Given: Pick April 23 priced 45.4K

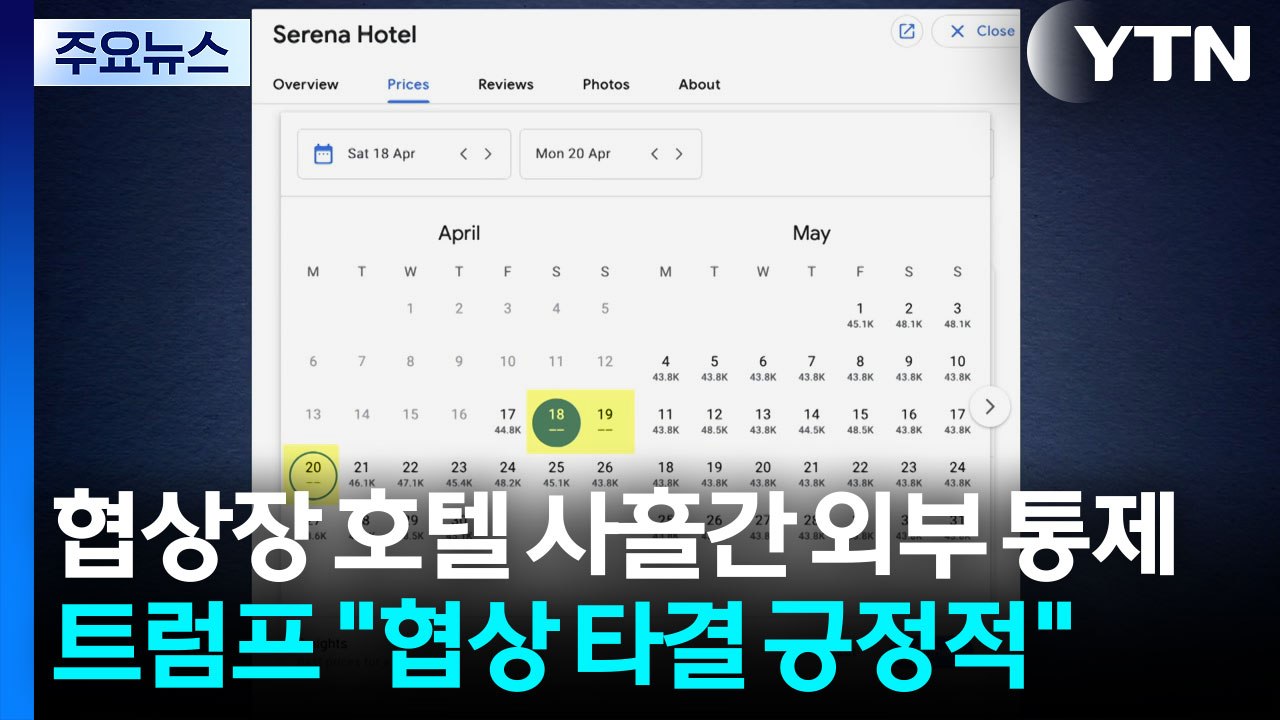Looking at the screenshot, I should (x=459, y=473).
